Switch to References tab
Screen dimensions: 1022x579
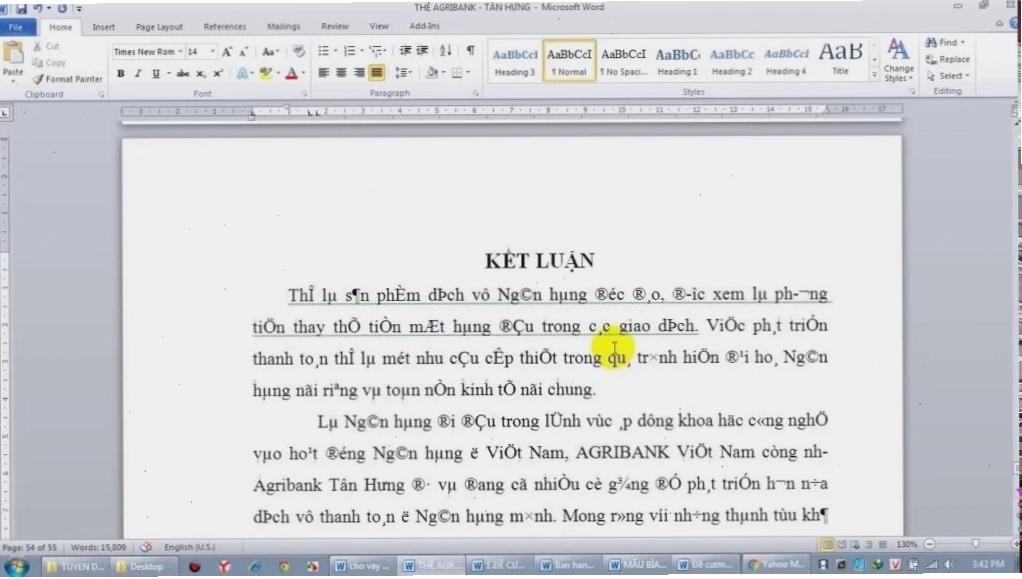pos(225,27)
